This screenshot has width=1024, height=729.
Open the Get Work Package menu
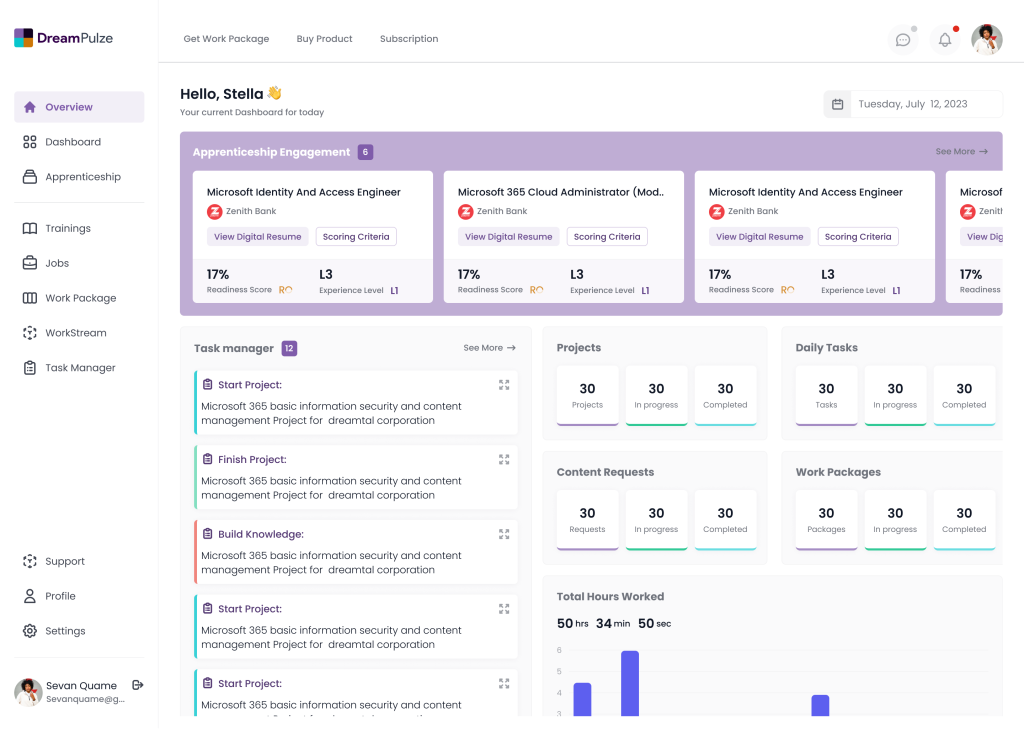(x=226, y=39)
